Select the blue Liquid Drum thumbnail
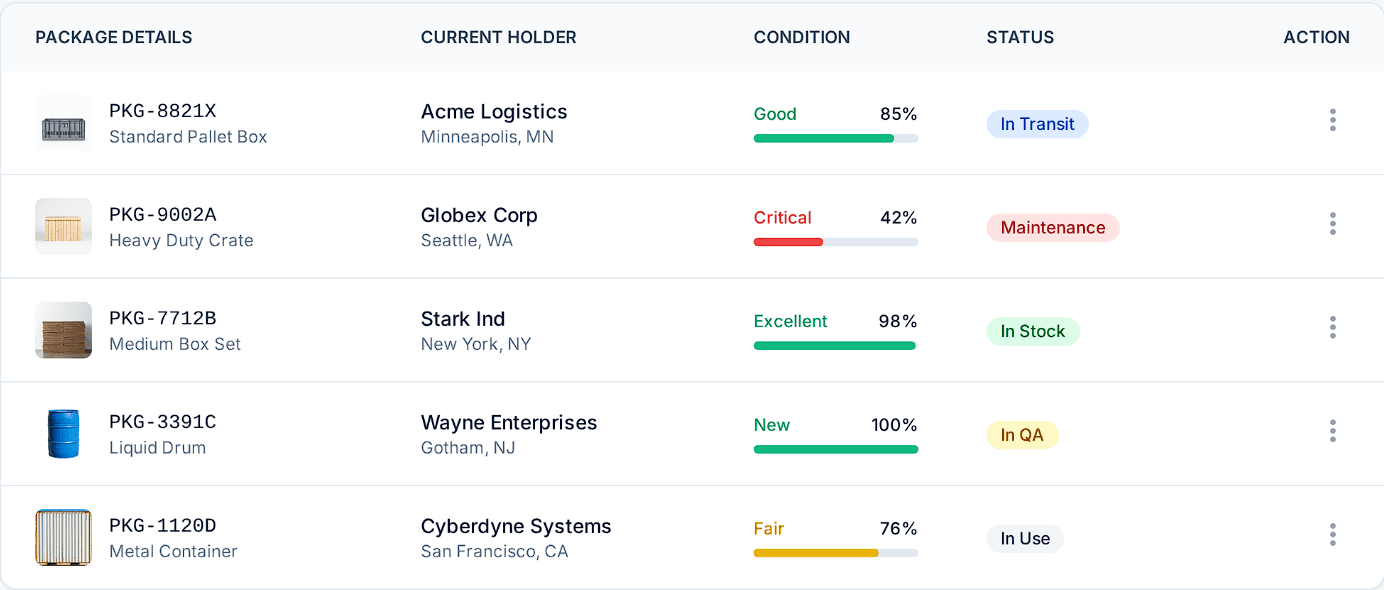The image size is (1384, 590). (63, 433)
